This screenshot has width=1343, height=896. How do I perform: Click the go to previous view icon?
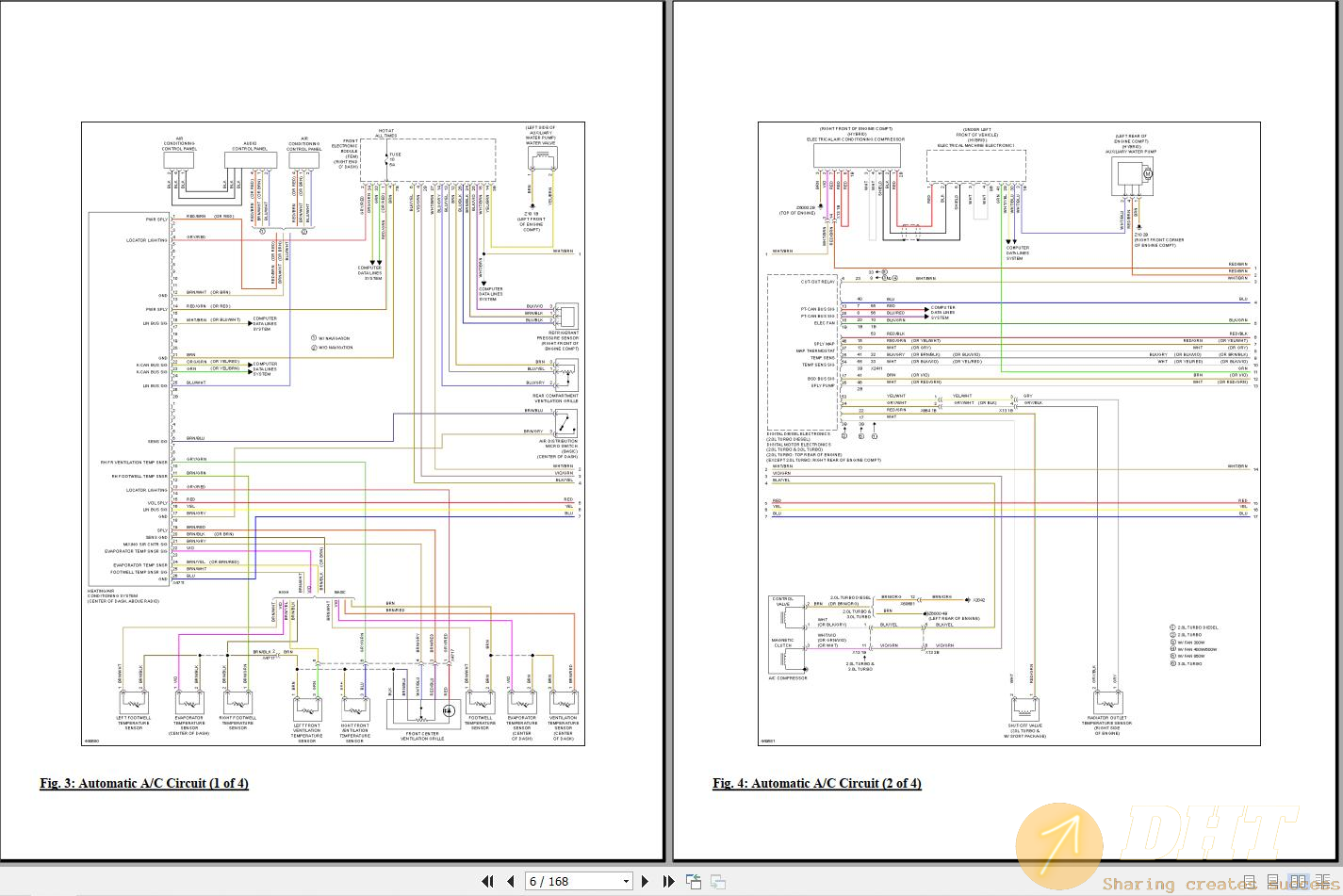[x=694, y=882]
